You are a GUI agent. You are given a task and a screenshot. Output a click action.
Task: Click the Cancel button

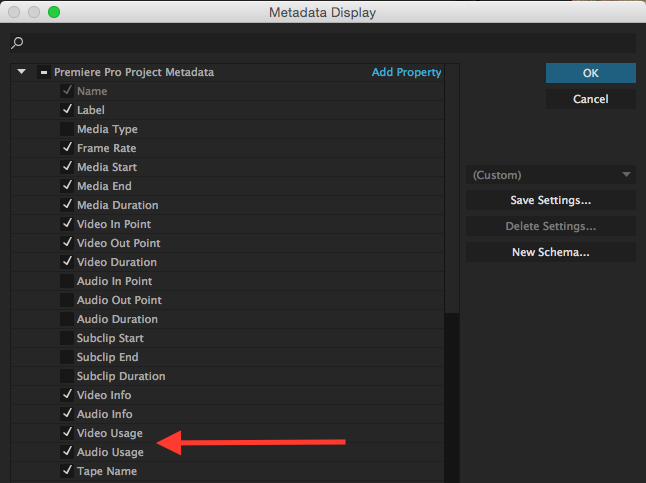pyautogui.click(x=591, y=99)
